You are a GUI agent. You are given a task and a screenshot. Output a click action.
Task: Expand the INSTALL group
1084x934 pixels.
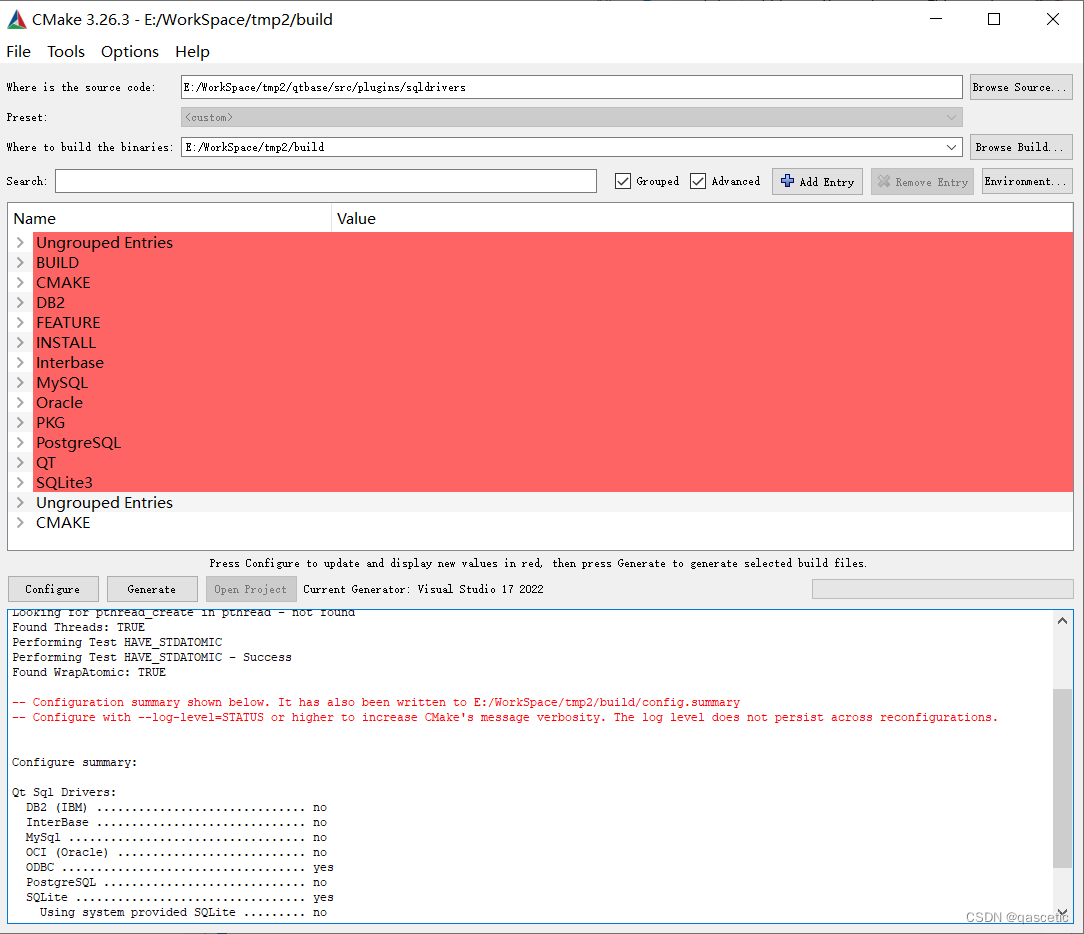point(20,343)
